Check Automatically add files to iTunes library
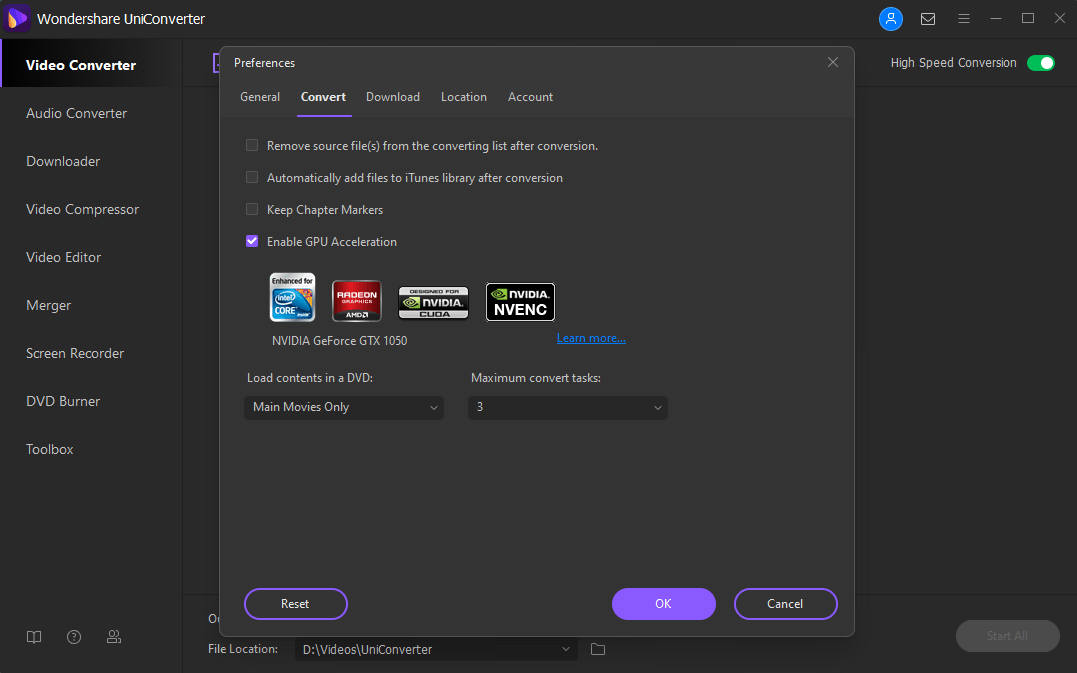Viewport: 1077px width, 673px height. tap(252, 177)
